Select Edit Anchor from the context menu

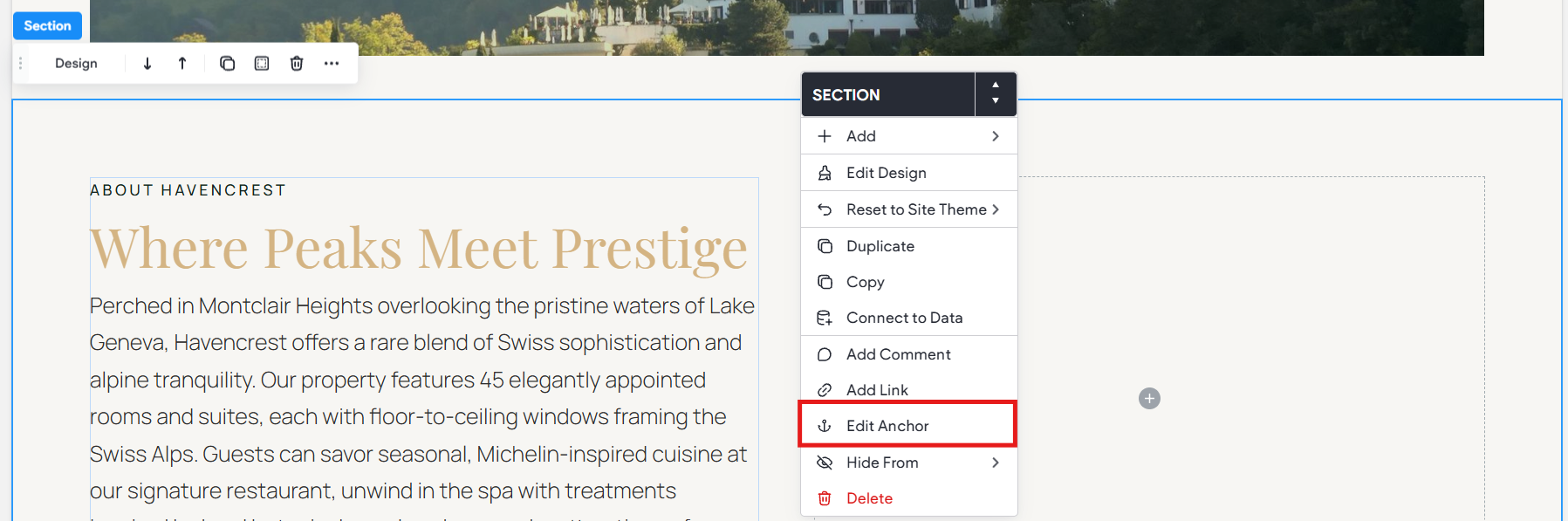908,426
